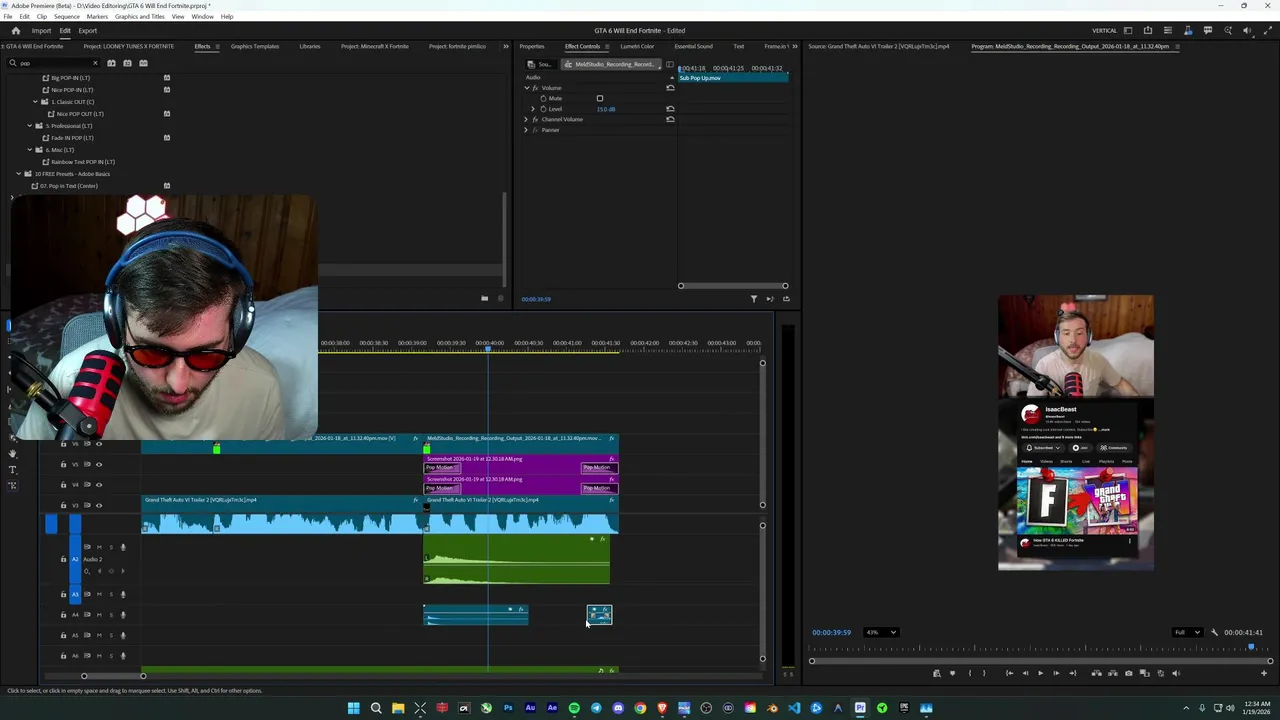Play the program monitor

[1040, 673]
